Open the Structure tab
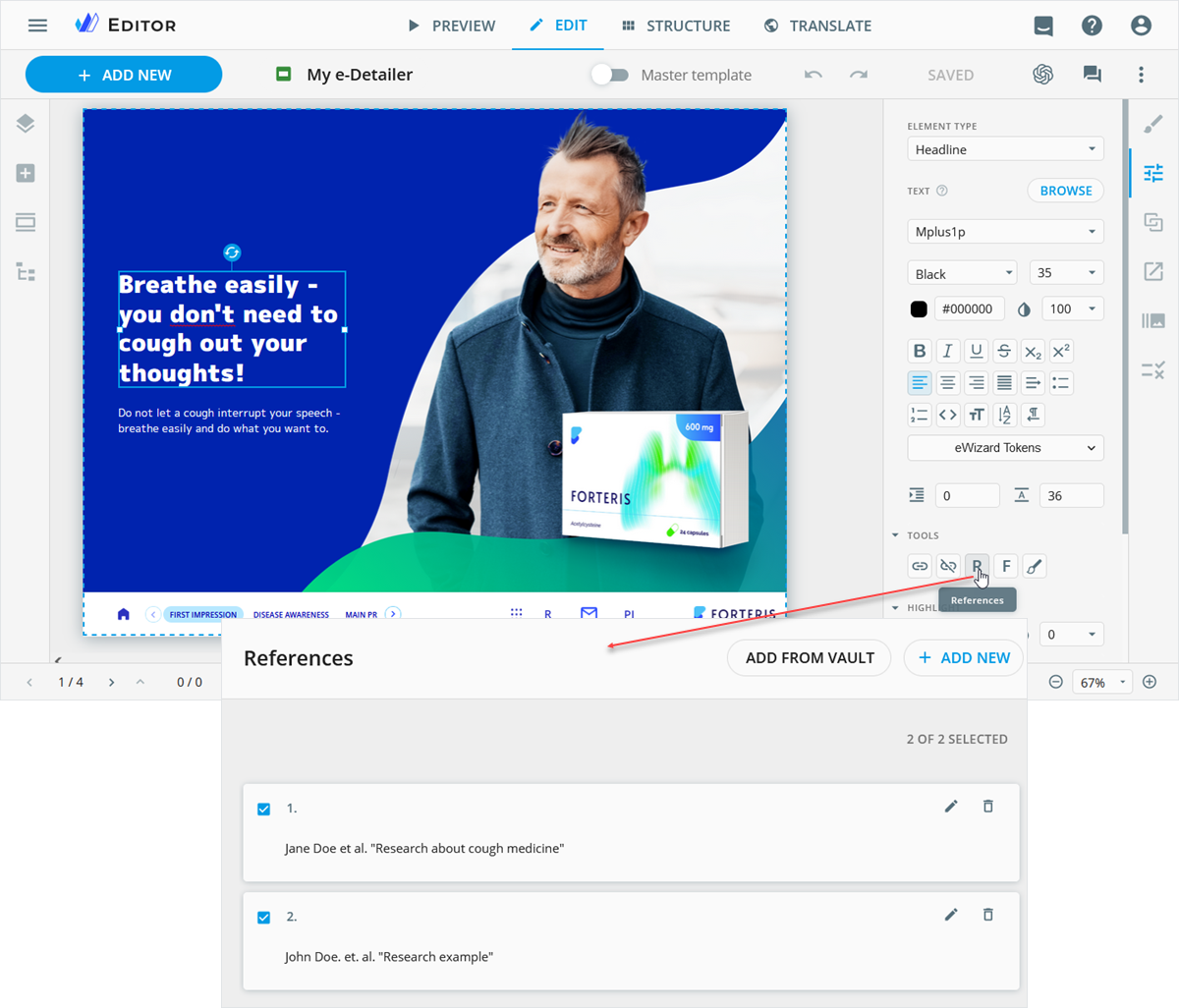Screen dimensions: 1179x1008 [x=676, y=26]
